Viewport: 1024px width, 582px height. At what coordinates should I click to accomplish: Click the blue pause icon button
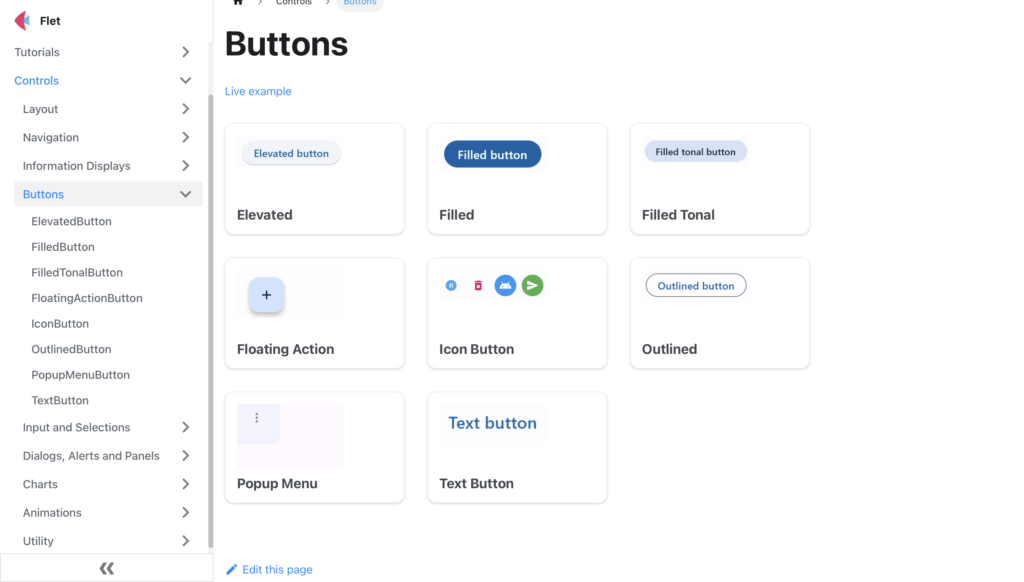[x=451, y=286]
